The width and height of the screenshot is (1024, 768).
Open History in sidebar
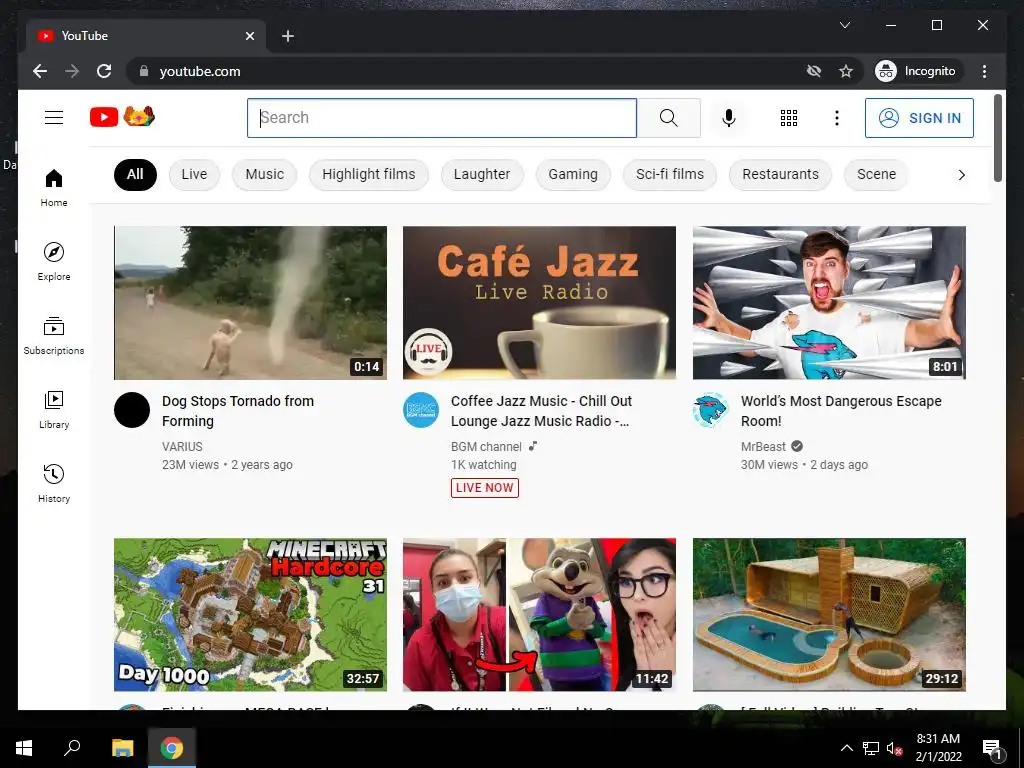54,483
